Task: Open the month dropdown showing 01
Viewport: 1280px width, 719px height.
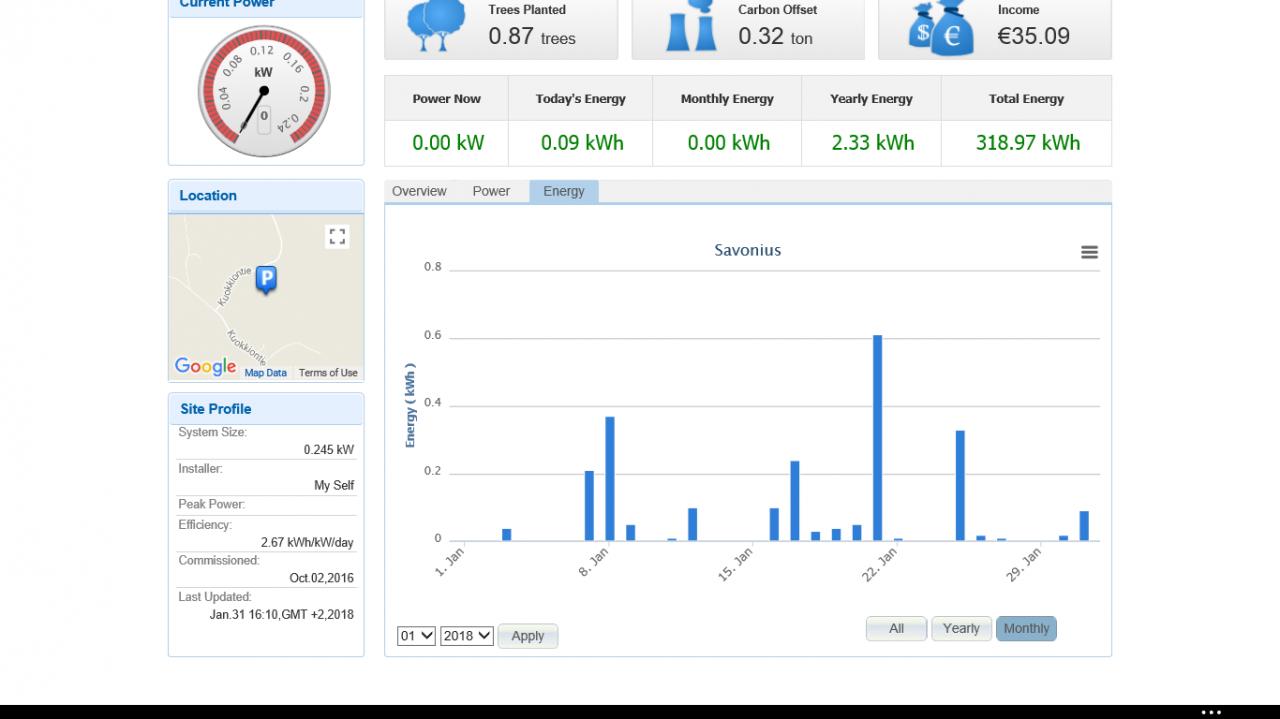Action: click(x=416, y=636)
